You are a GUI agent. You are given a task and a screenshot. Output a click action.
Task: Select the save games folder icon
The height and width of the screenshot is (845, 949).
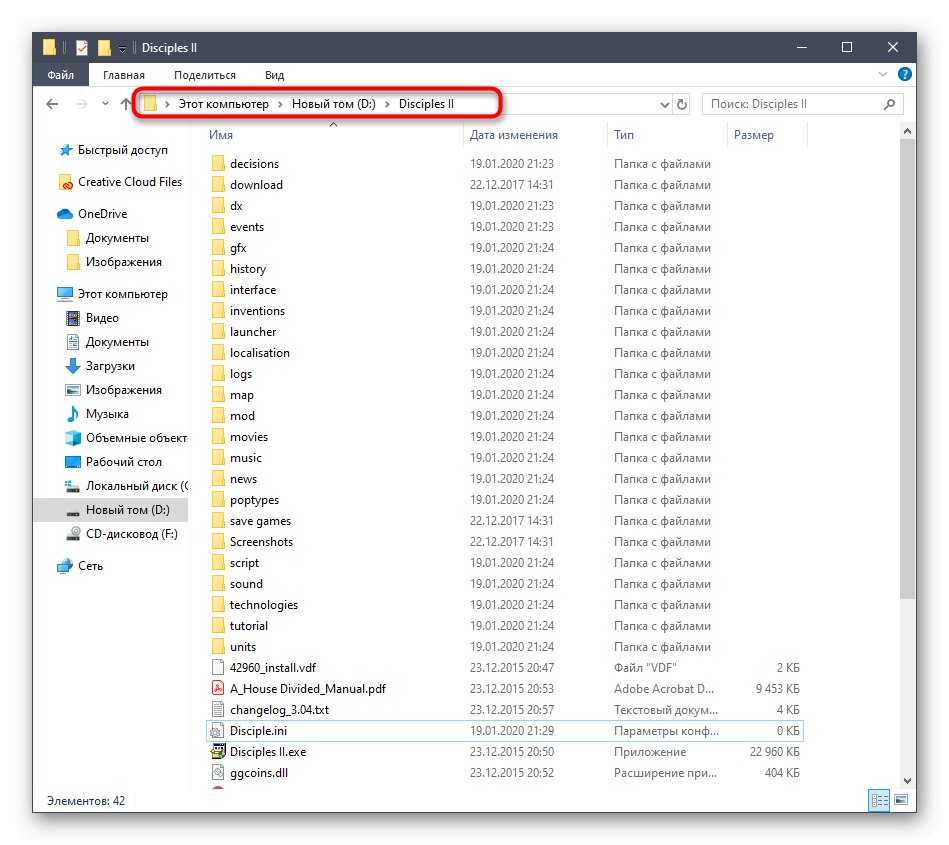(218, 521)
